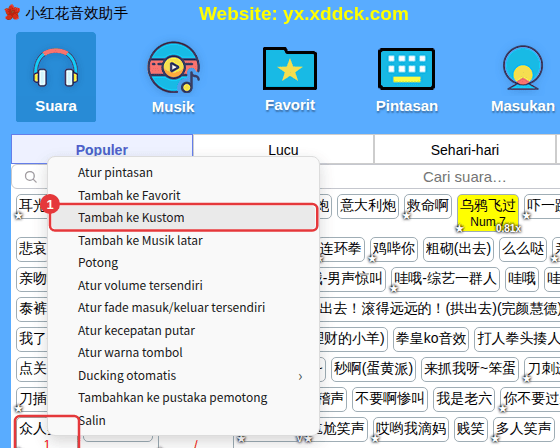
Task: Play the 哇哦-综艺一群人 sound button
Action: click(445, 279)
